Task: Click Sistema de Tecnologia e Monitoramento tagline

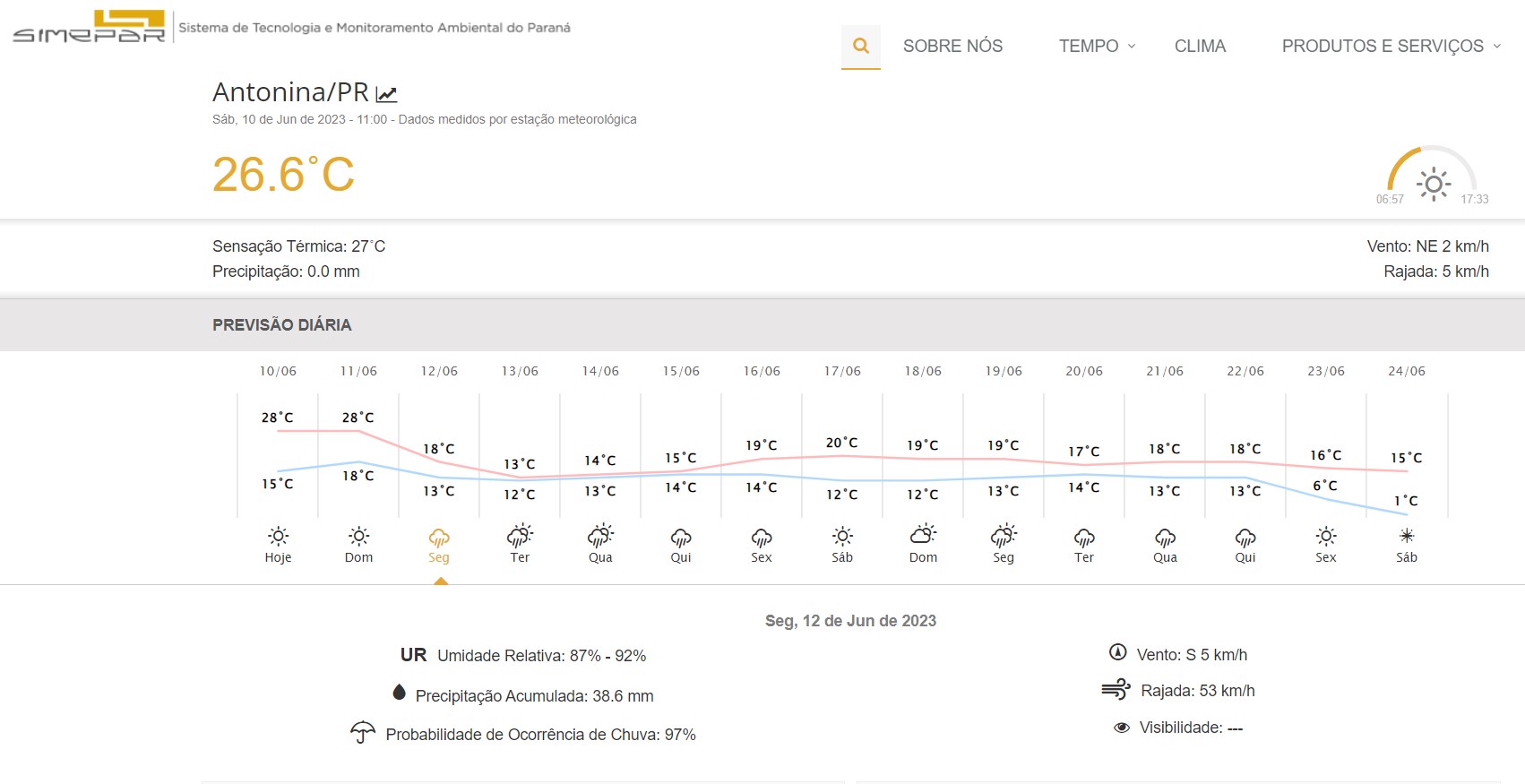Action: pos(375,28)
